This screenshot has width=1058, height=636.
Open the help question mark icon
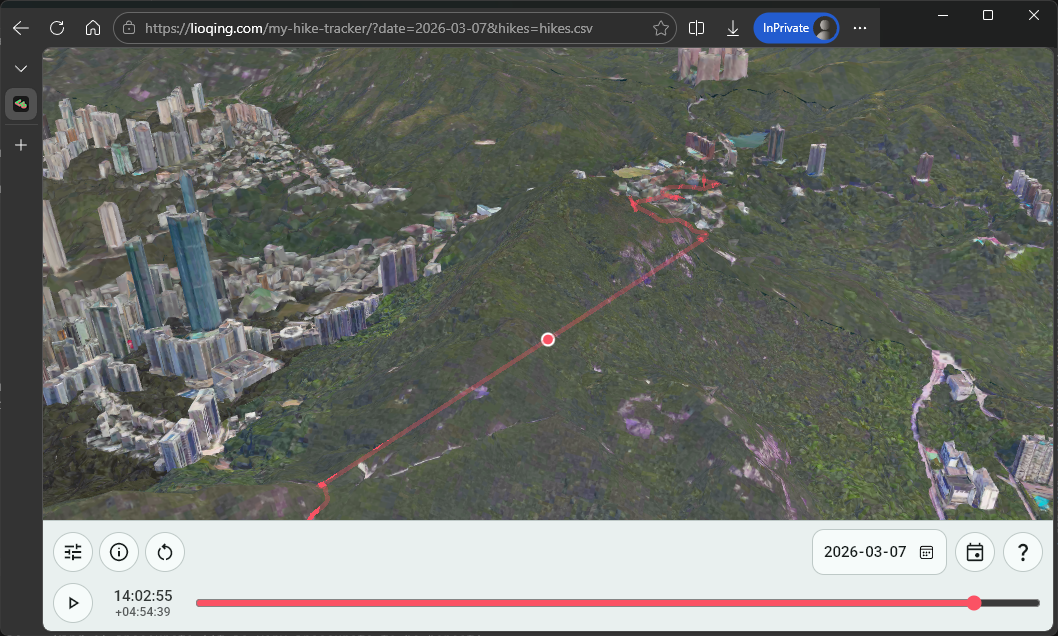click(1022, 552)
